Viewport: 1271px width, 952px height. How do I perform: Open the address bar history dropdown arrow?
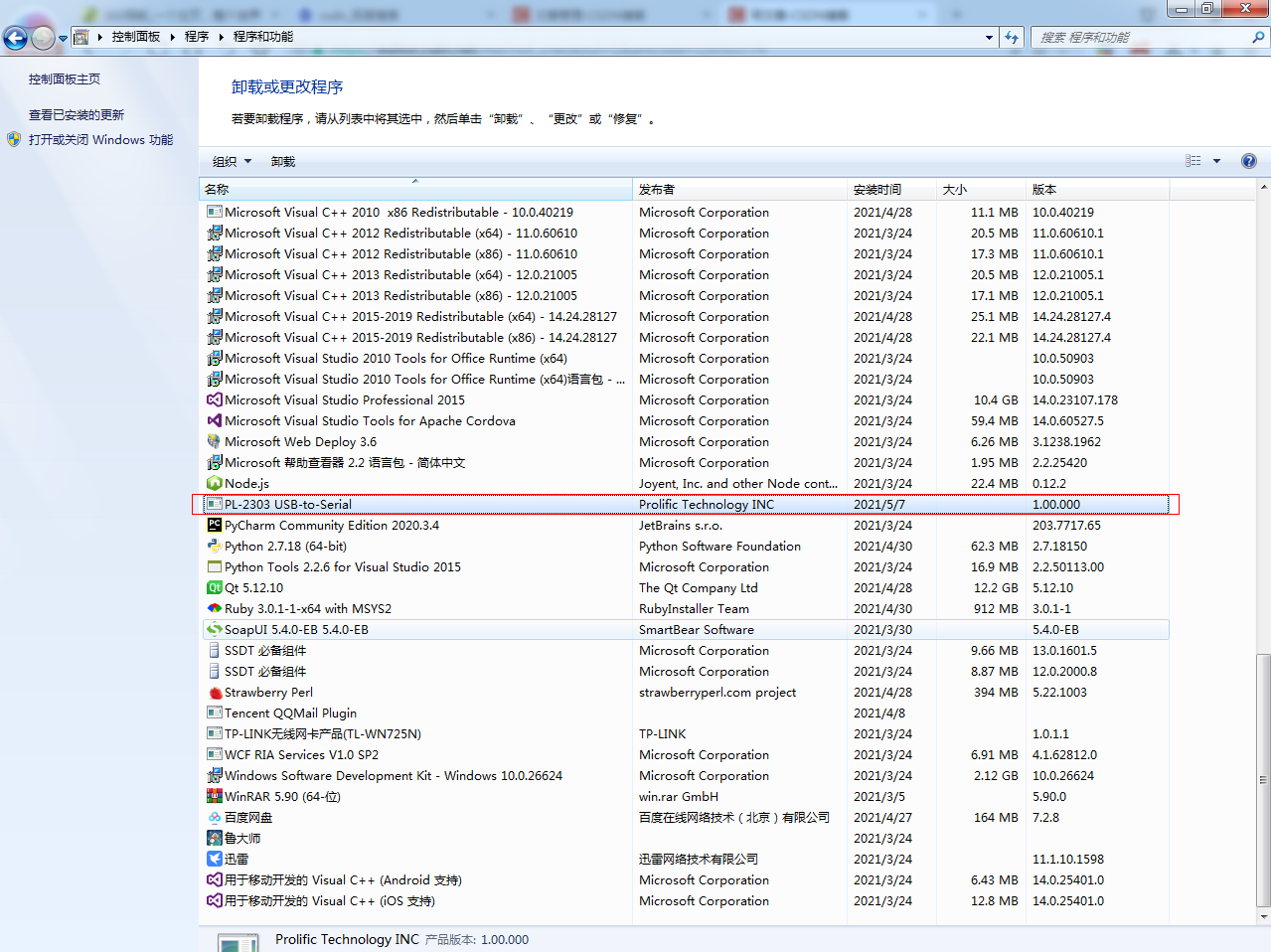click(x=989, y=37)
